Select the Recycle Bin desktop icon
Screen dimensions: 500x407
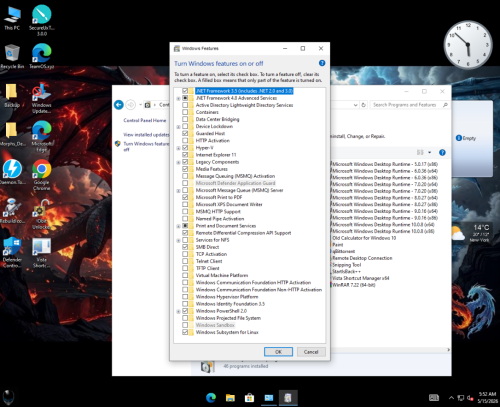click(12, 57)
